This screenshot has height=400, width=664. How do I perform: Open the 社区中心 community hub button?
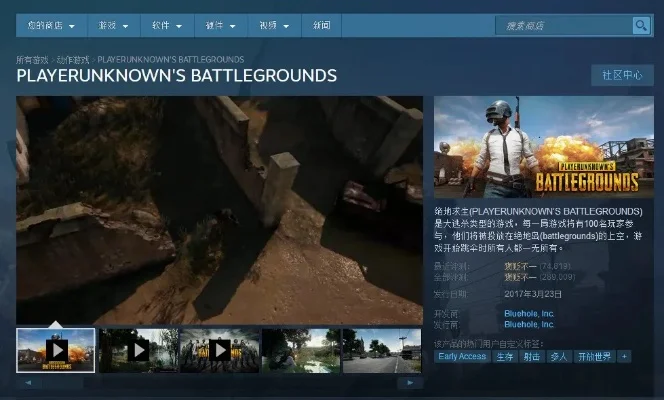pyautogui.click(x=622, y=75)
